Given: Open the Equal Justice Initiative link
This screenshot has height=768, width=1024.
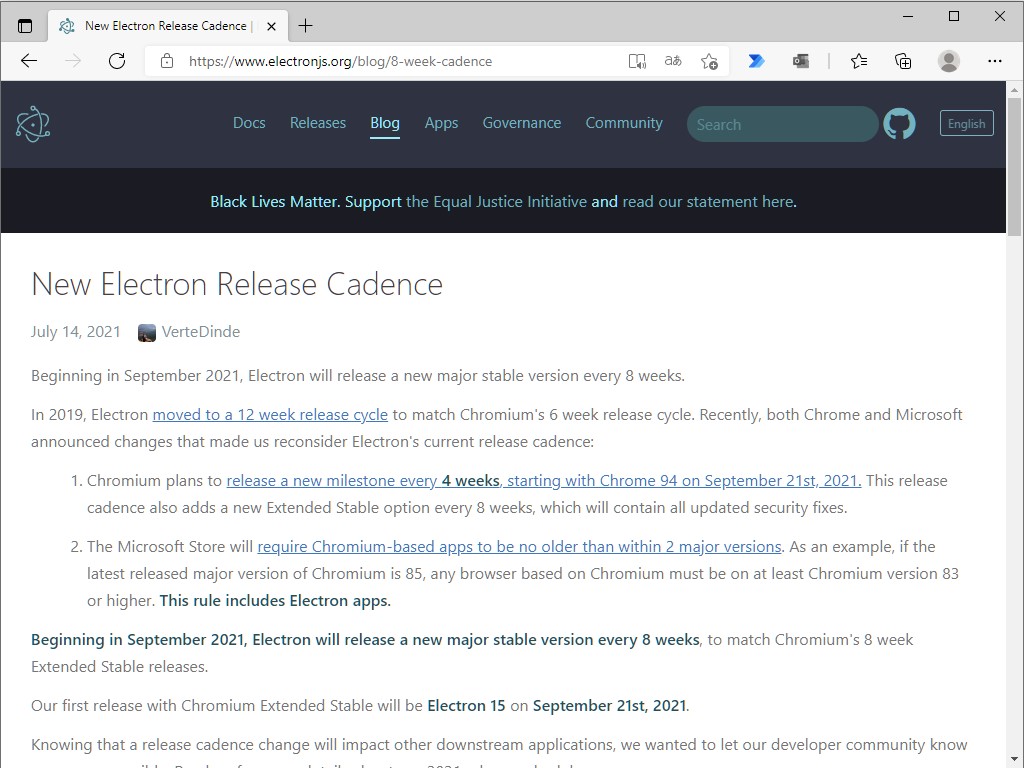Looking at the screenshot, I should (x=496, y=202).
